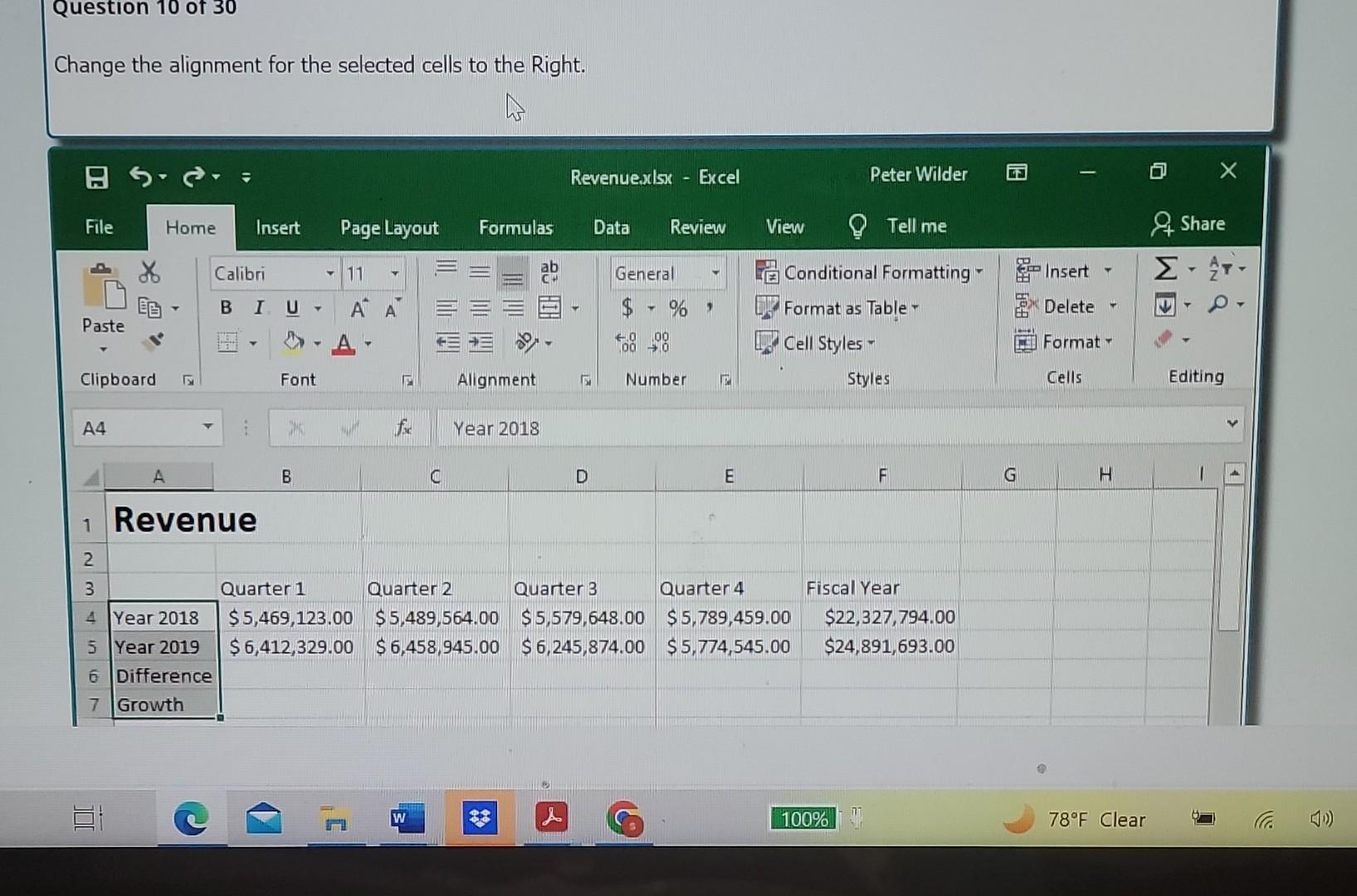Click the Paste button
The height and width of the screenshot is (896, 1357).
pyautogui.click(x=104, y=299)
